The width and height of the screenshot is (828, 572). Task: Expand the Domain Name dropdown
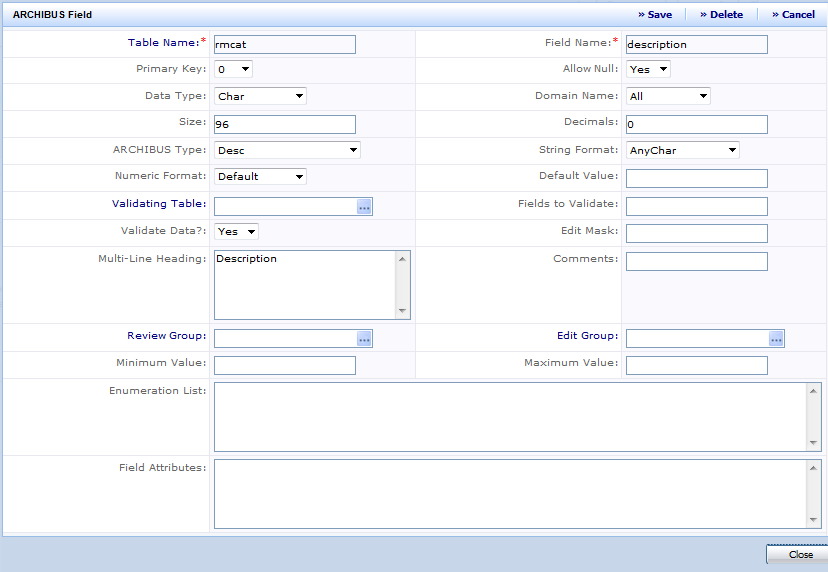(x=667, y=97)
